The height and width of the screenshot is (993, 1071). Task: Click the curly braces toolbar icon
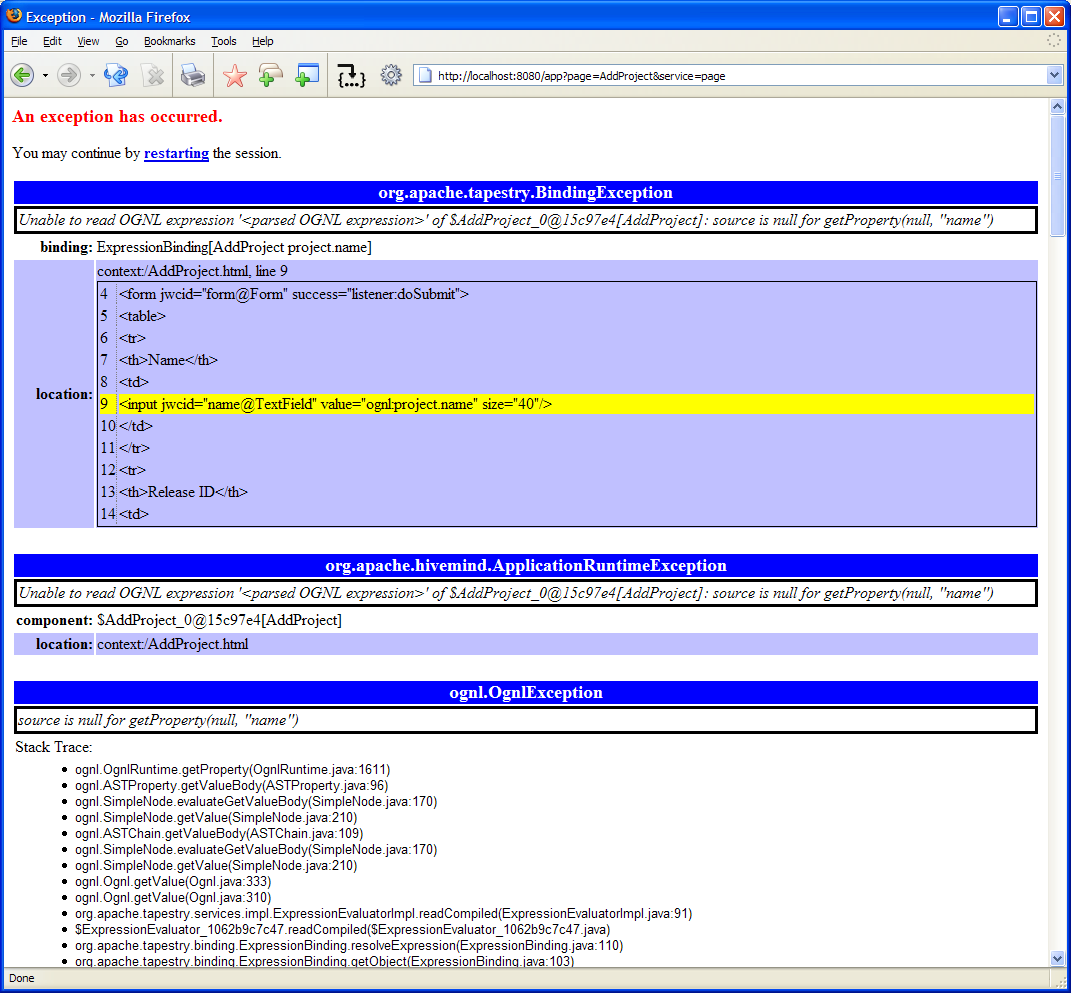coord(351,75)
